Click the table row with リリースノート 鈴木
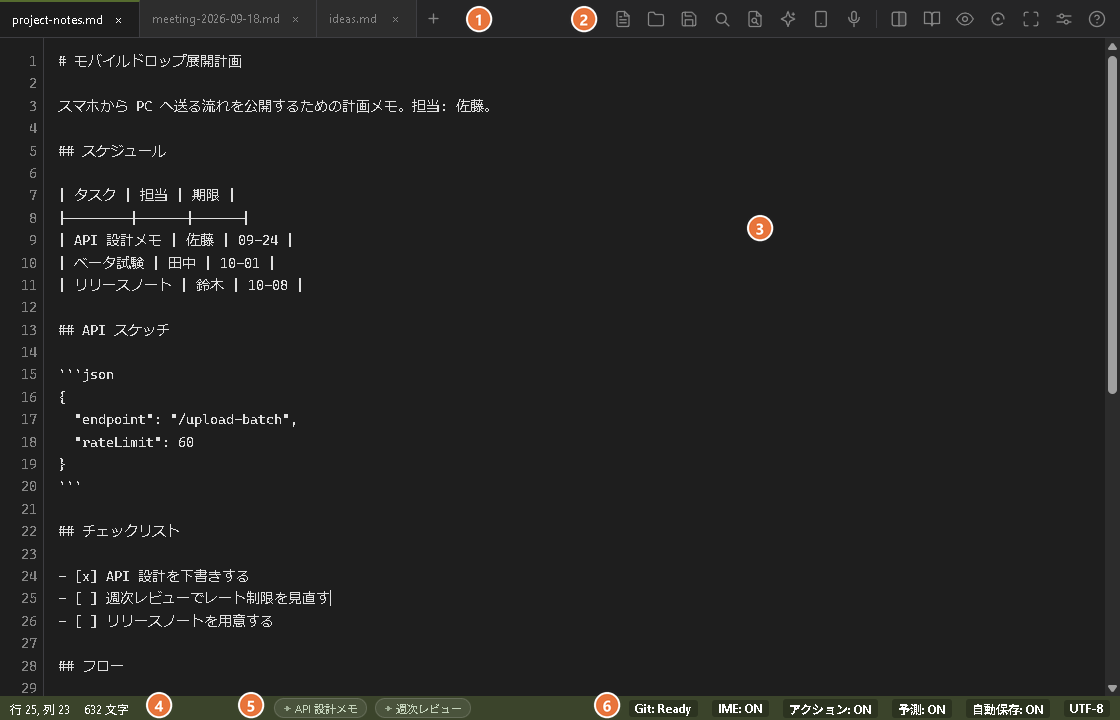1120x720 pixels. pyautogui.click(x=181, y=285)
